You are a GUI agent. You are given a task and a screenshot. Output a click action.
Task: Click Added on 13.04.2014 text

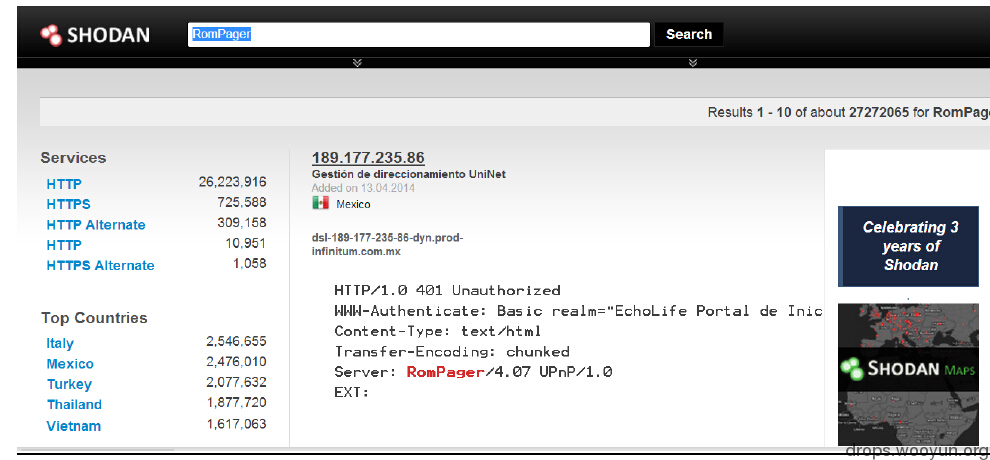point(363,188)
